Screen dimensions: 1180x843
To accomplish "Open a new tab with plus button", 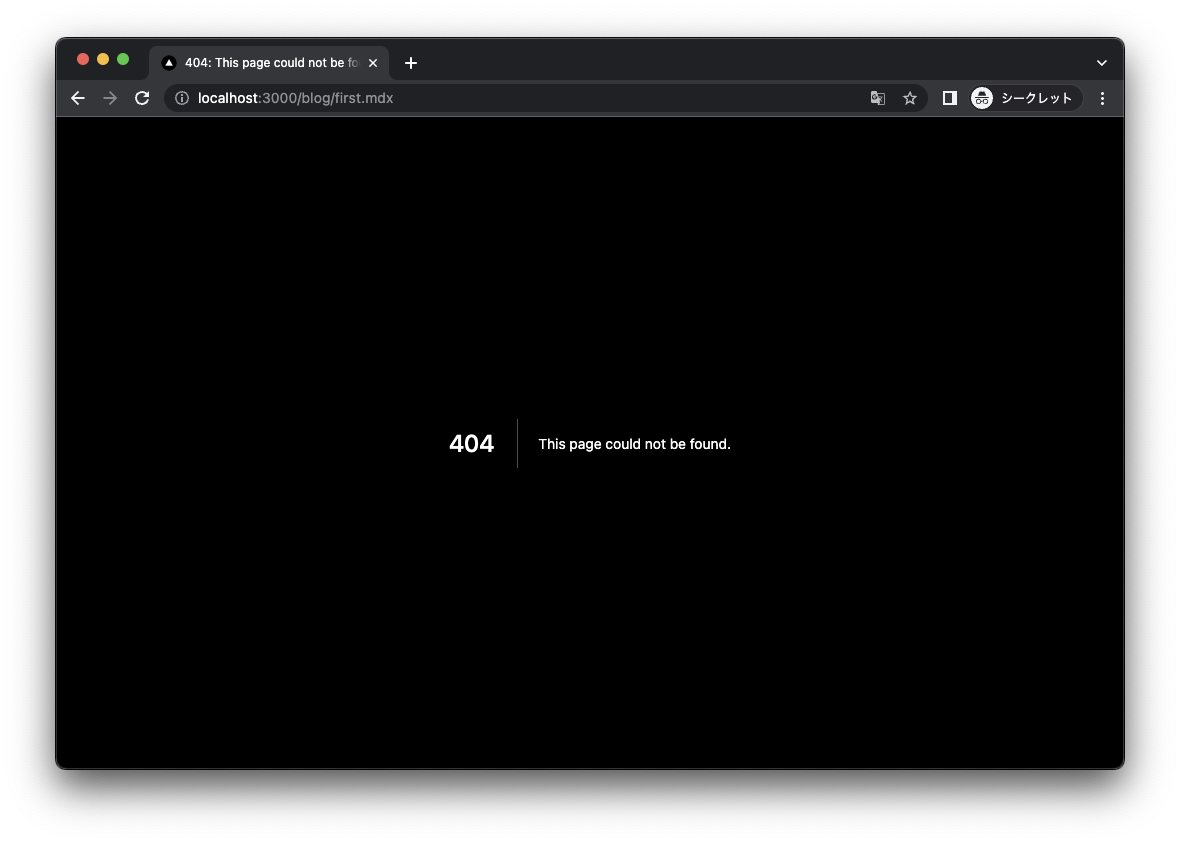I will [x=411, y=63].
